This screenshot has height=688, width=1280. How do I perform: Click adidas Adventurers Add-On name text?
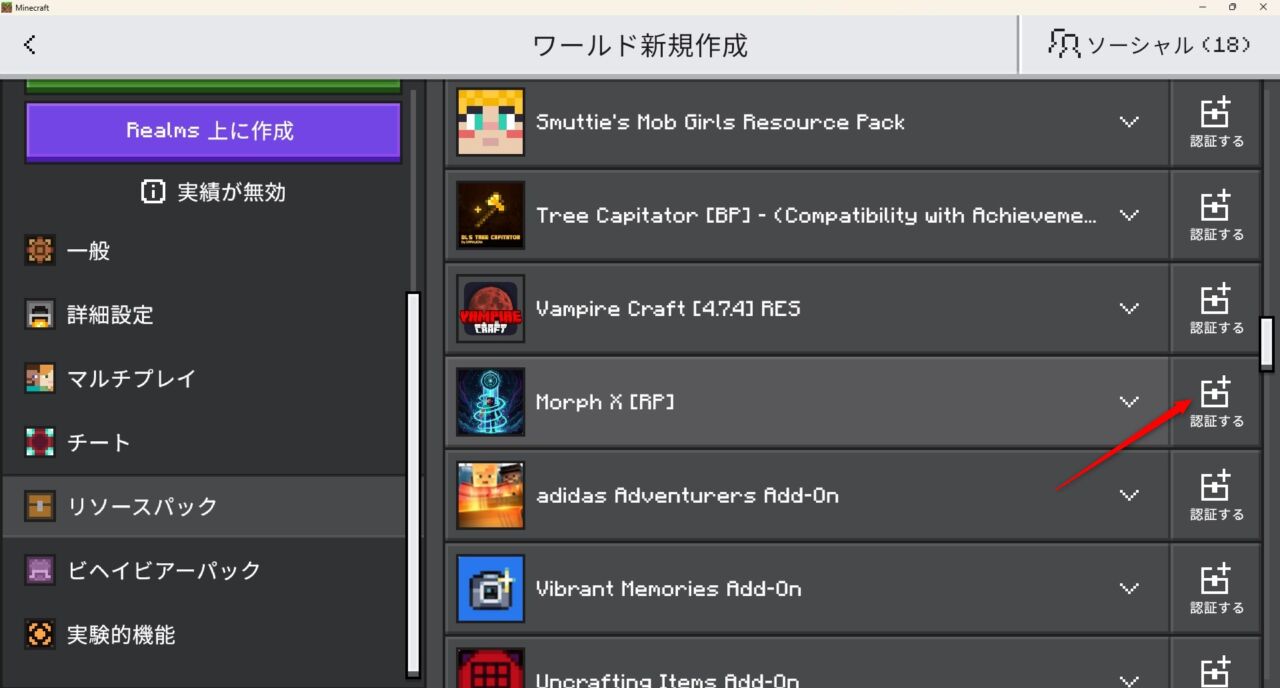click(x=687, y=495)
